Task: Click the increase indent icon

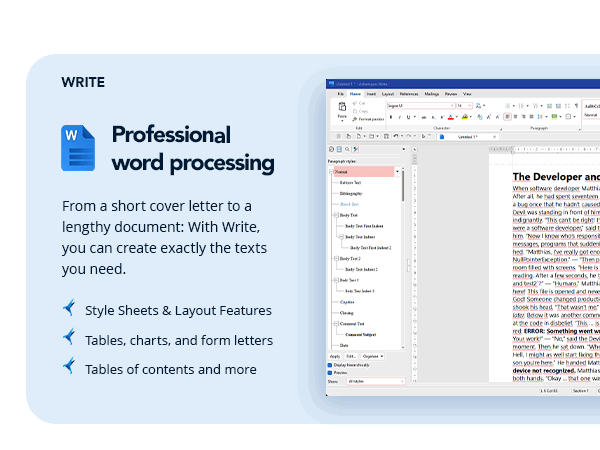Action: click(558, 106)
